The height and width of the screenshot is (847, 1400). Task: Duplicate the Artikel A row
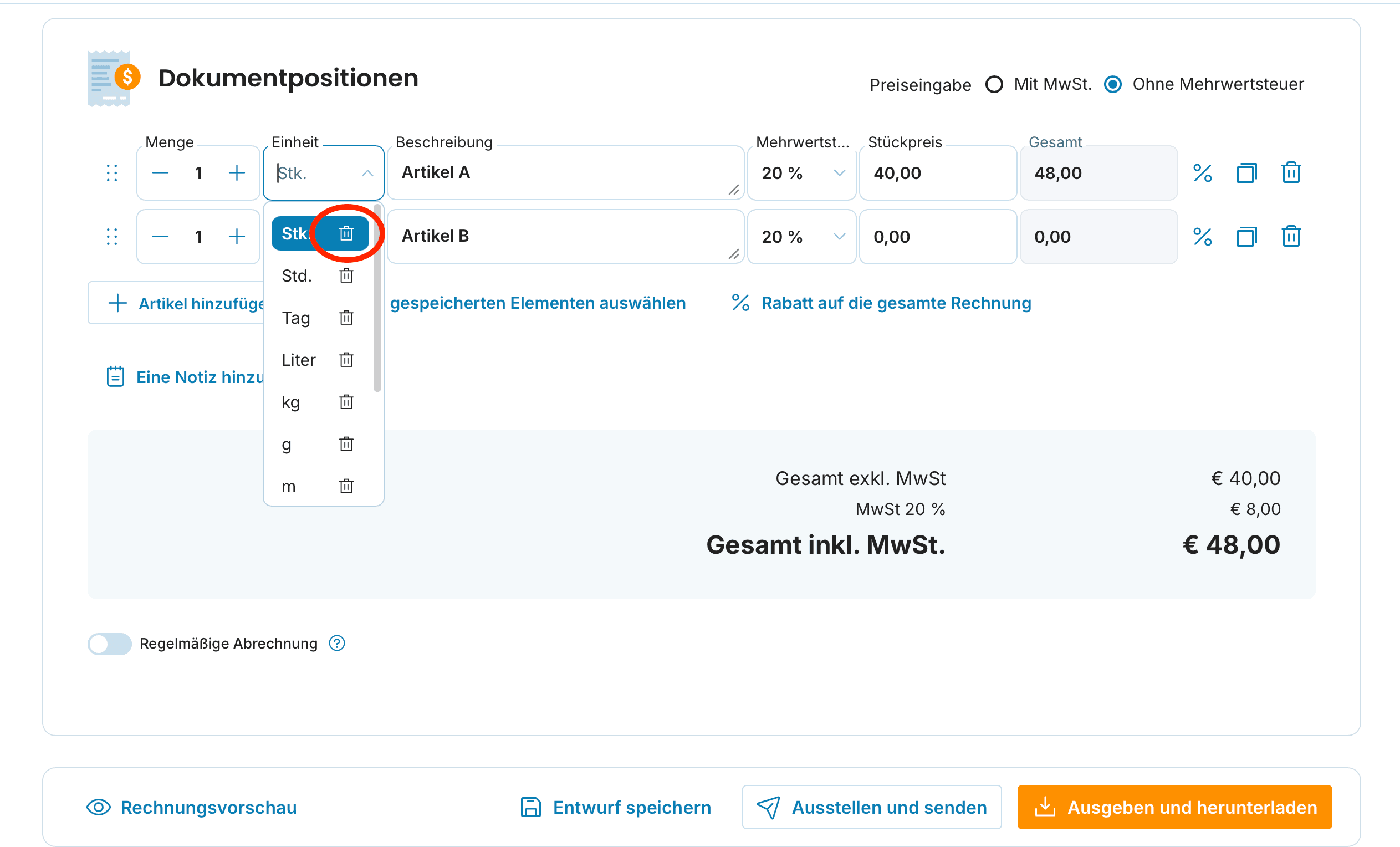tap(1246, 173)
